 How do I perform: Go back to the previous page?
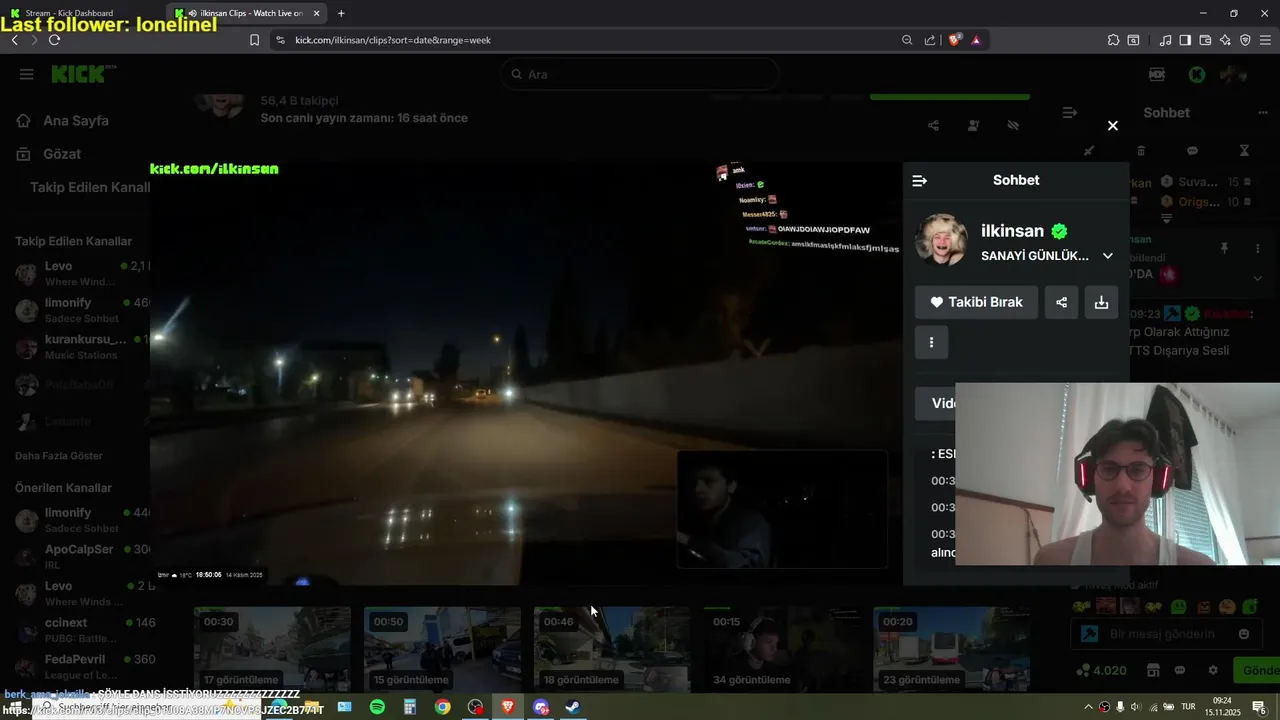14,40
